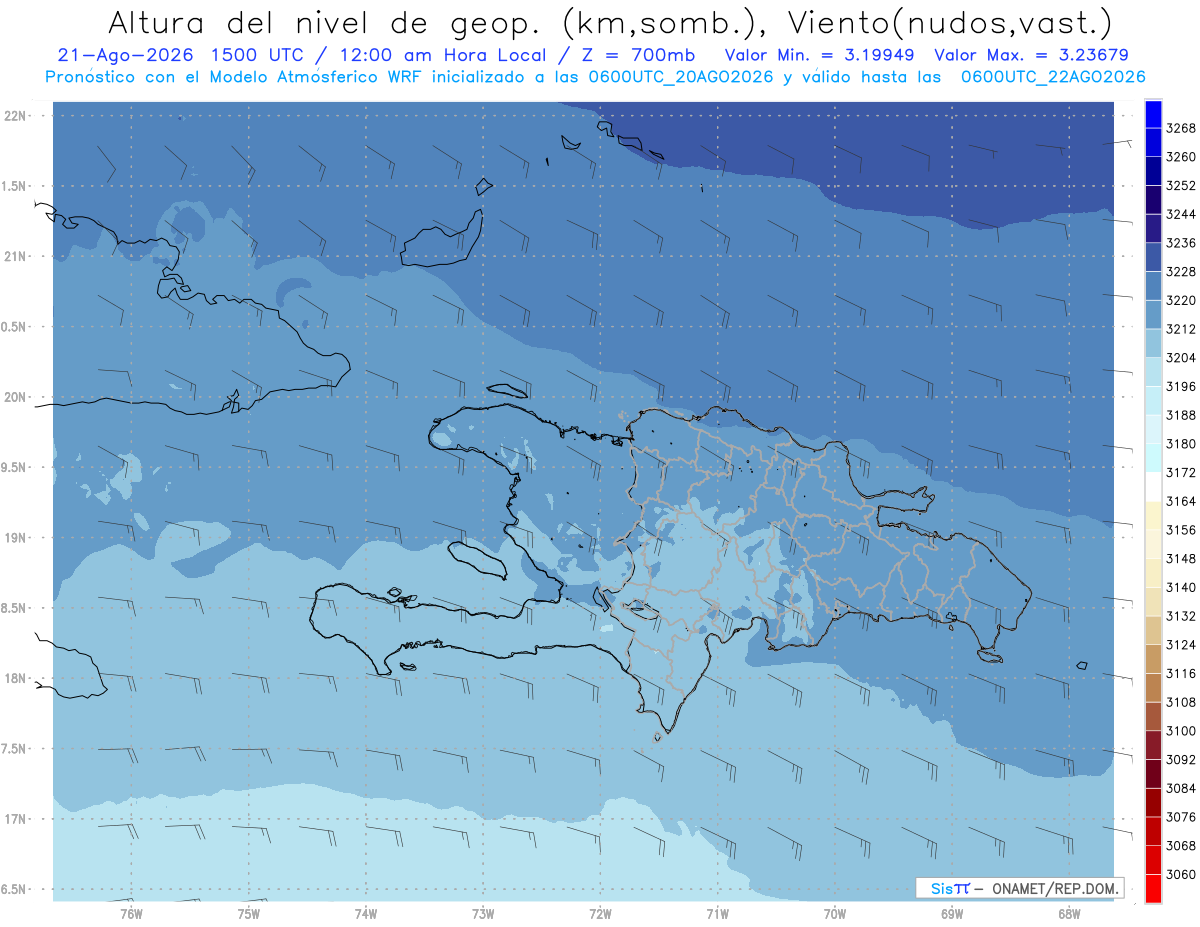Click the 19N latitude label
1200x927 pixels.
click(x=17, y=538)
